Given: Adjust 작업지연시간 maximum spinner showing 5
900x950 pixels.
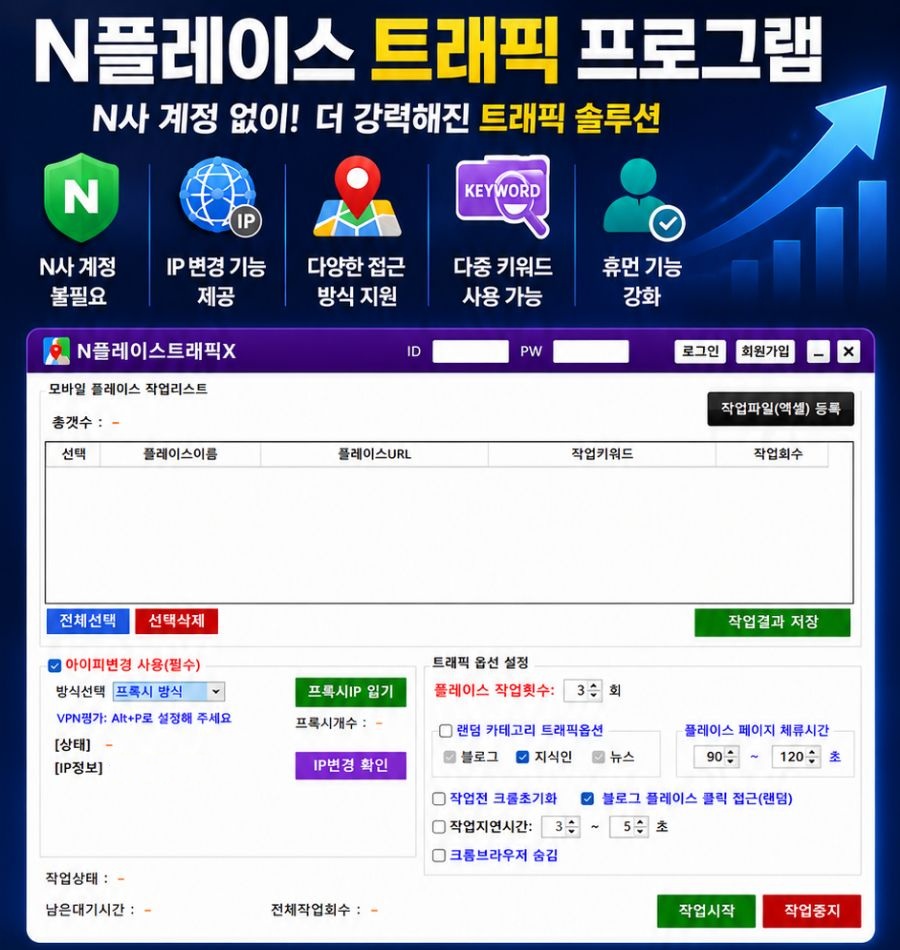Looking at the screenshot, I should pyautogui.click(x=629, y=827).
